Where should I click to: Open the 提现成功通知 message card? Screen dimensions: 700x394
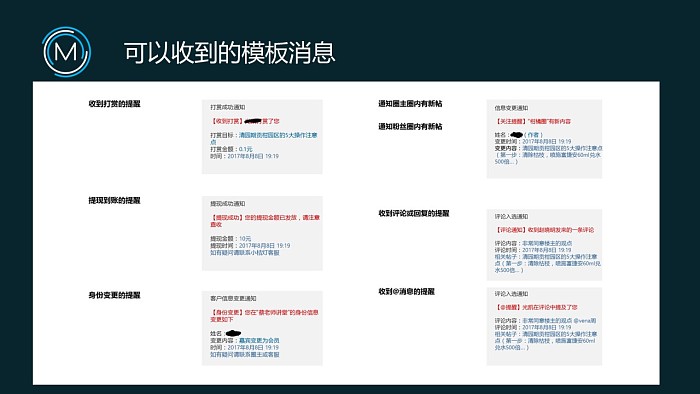pos(262,233)
